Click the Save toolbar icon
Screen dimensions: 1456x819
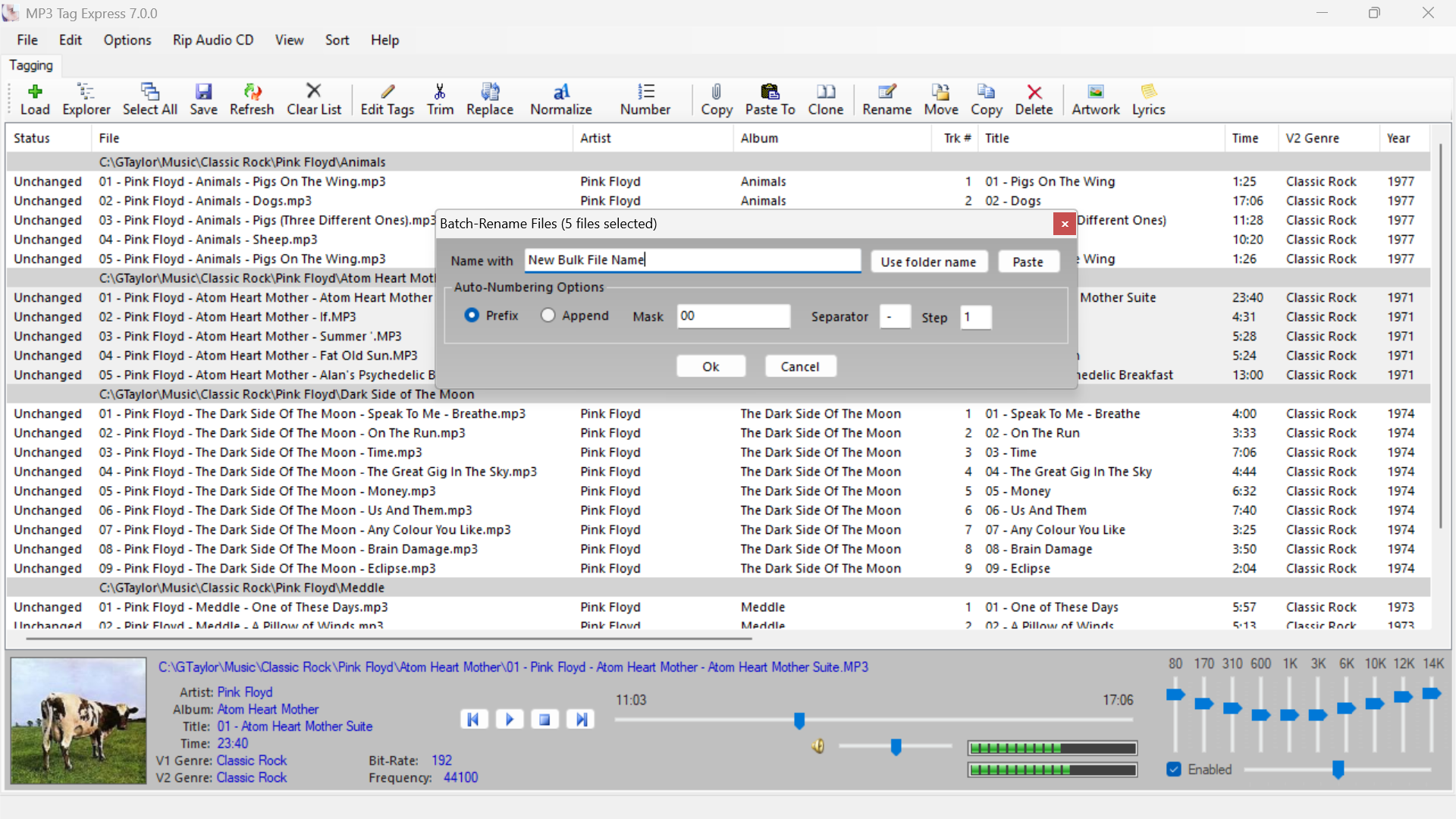(x=203, y=99)
